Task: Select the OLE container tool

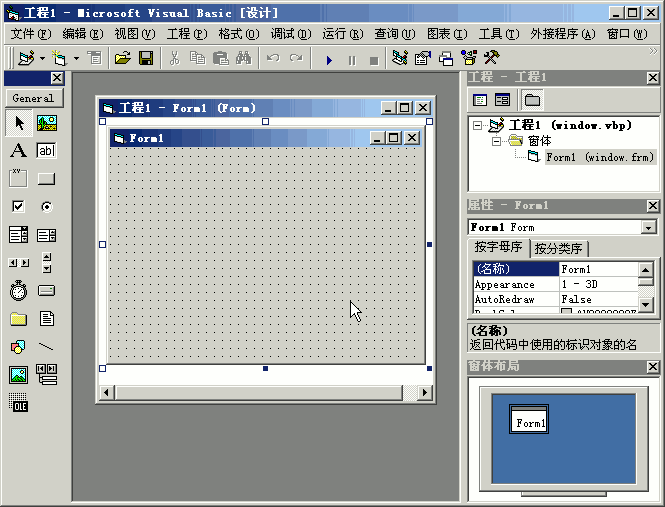Action: [x=18, y=403]
